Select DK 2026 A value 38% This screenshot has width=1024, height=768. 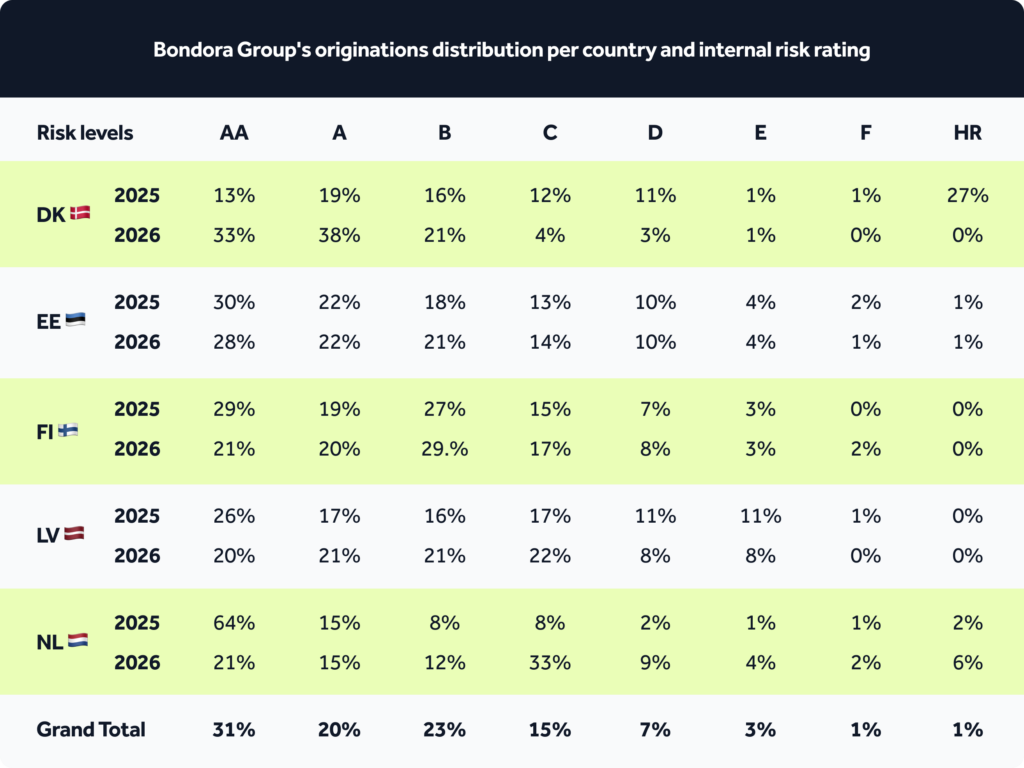[339, 235]
